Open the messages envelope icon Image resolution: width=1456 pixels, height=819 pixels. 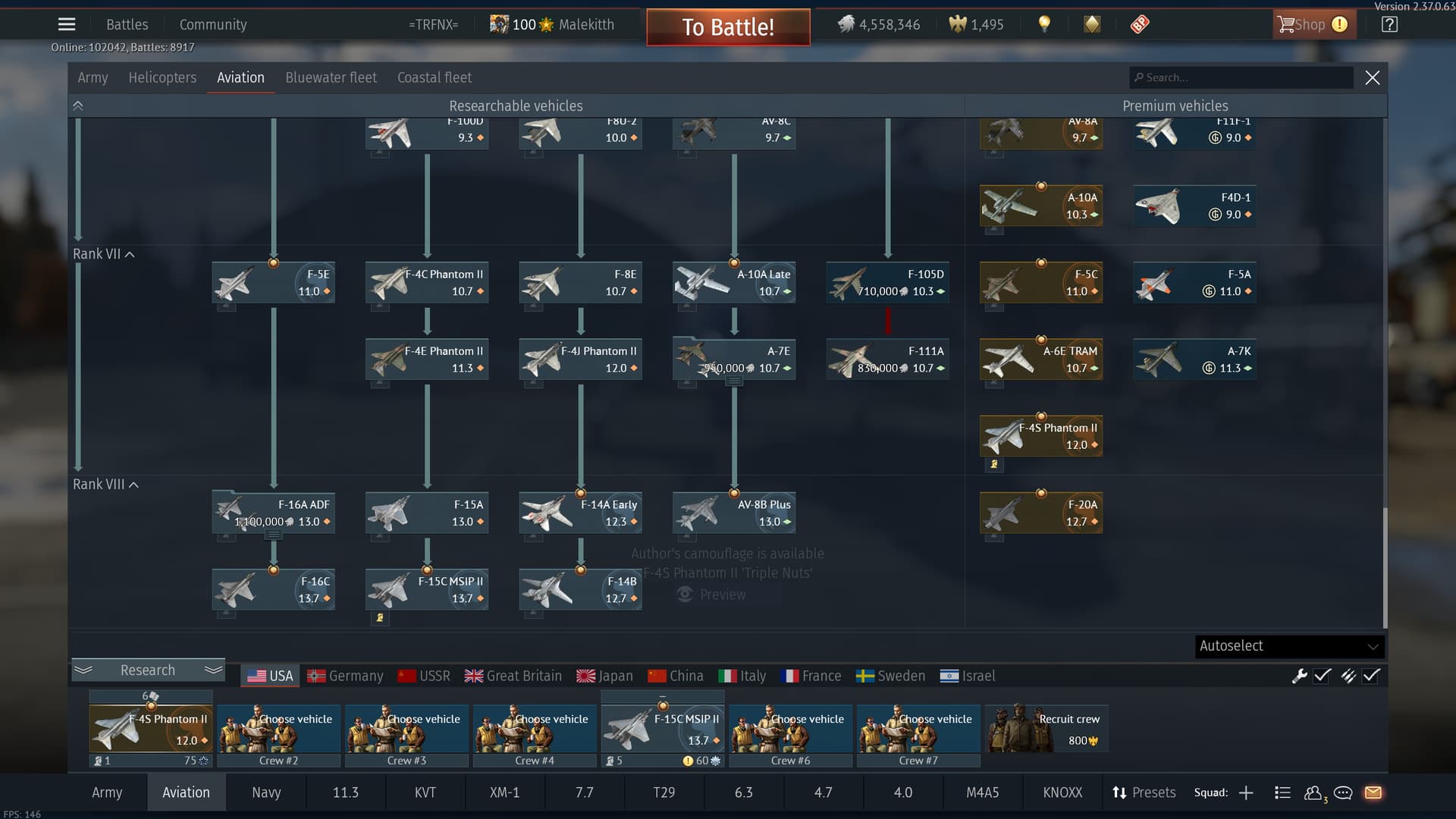click(1373, 793)
